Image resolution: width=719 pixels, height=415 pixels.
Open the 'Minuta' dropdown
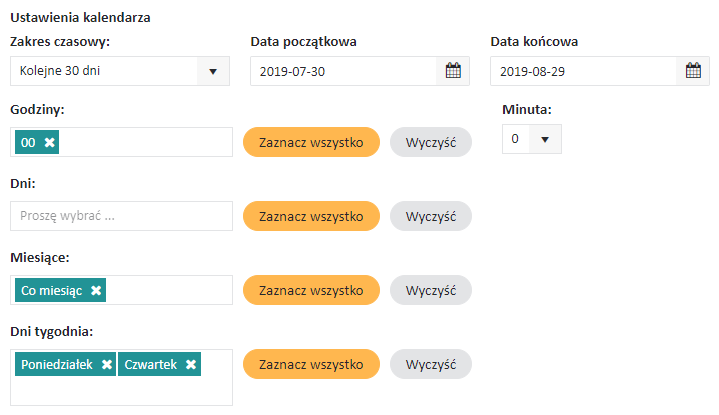pyautogui.click(x=532, y=139)
